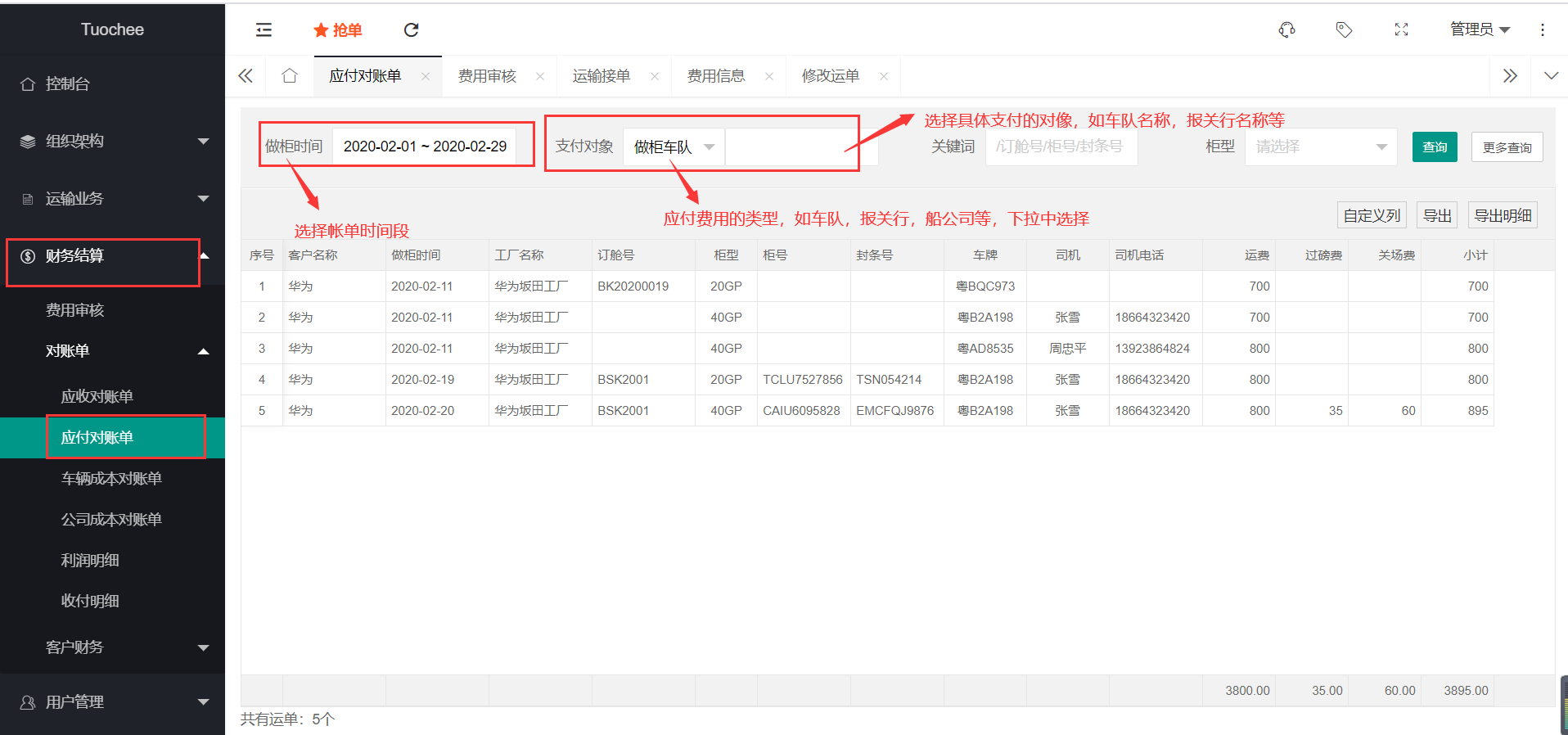Image resolution: width=1568 pixels, height=735 pixels.
Task: Click the 导出 button
Action: tap(1437, 215)
